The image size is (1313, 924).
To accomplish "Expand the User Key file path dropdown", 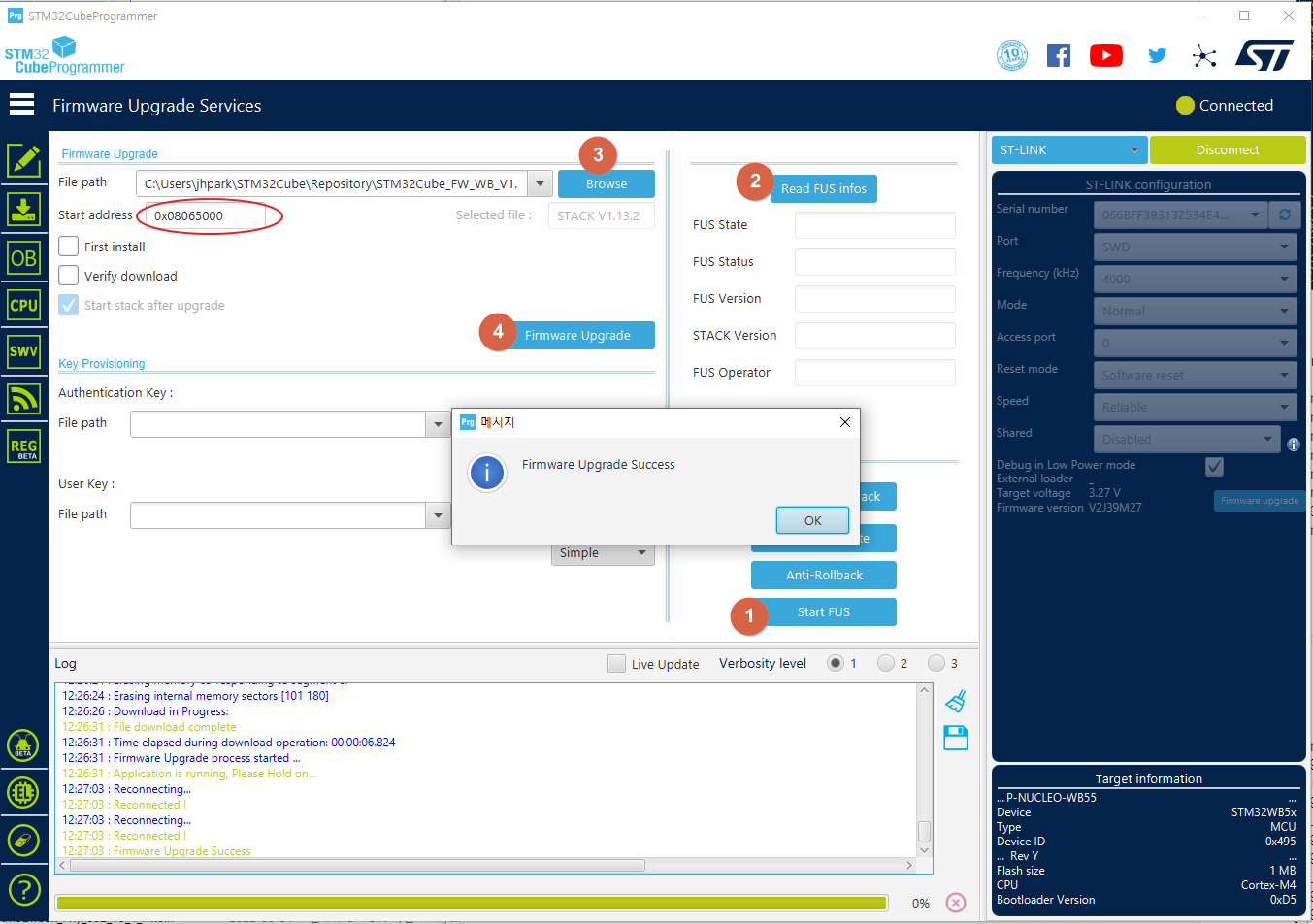I will tap(438, 515).
